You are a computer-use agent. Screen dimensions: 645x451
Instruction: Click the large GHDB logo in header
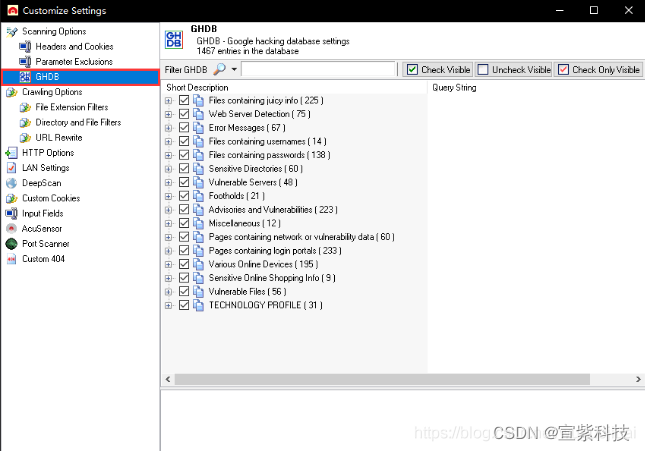point(174,40)
